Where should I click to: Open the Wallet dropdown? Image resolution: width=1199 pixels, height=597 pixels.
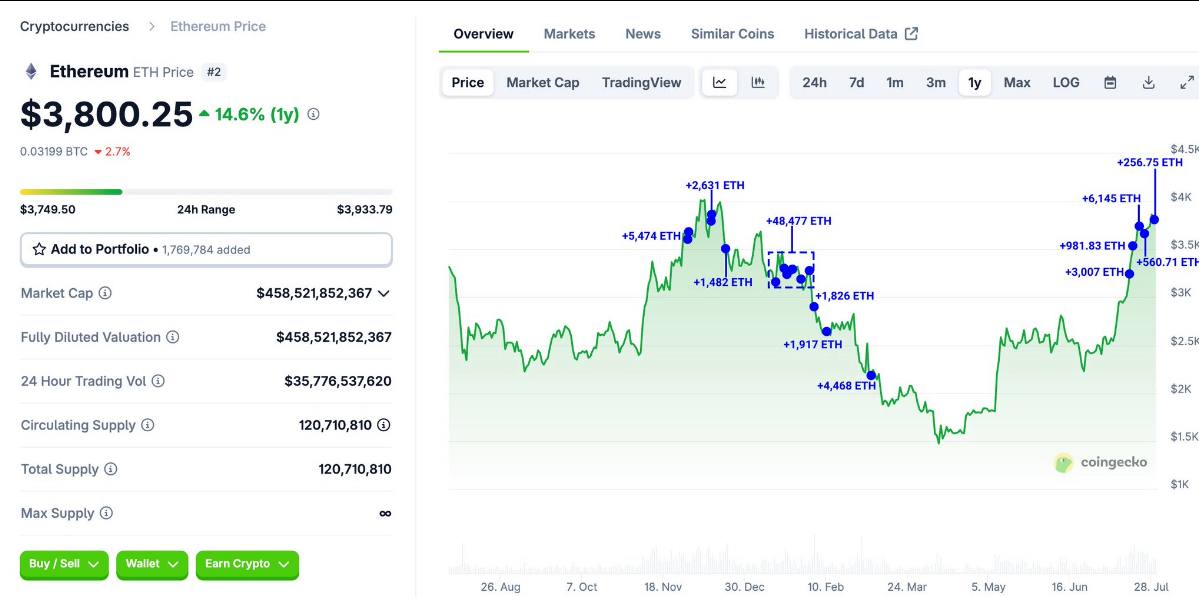point(152,564)
